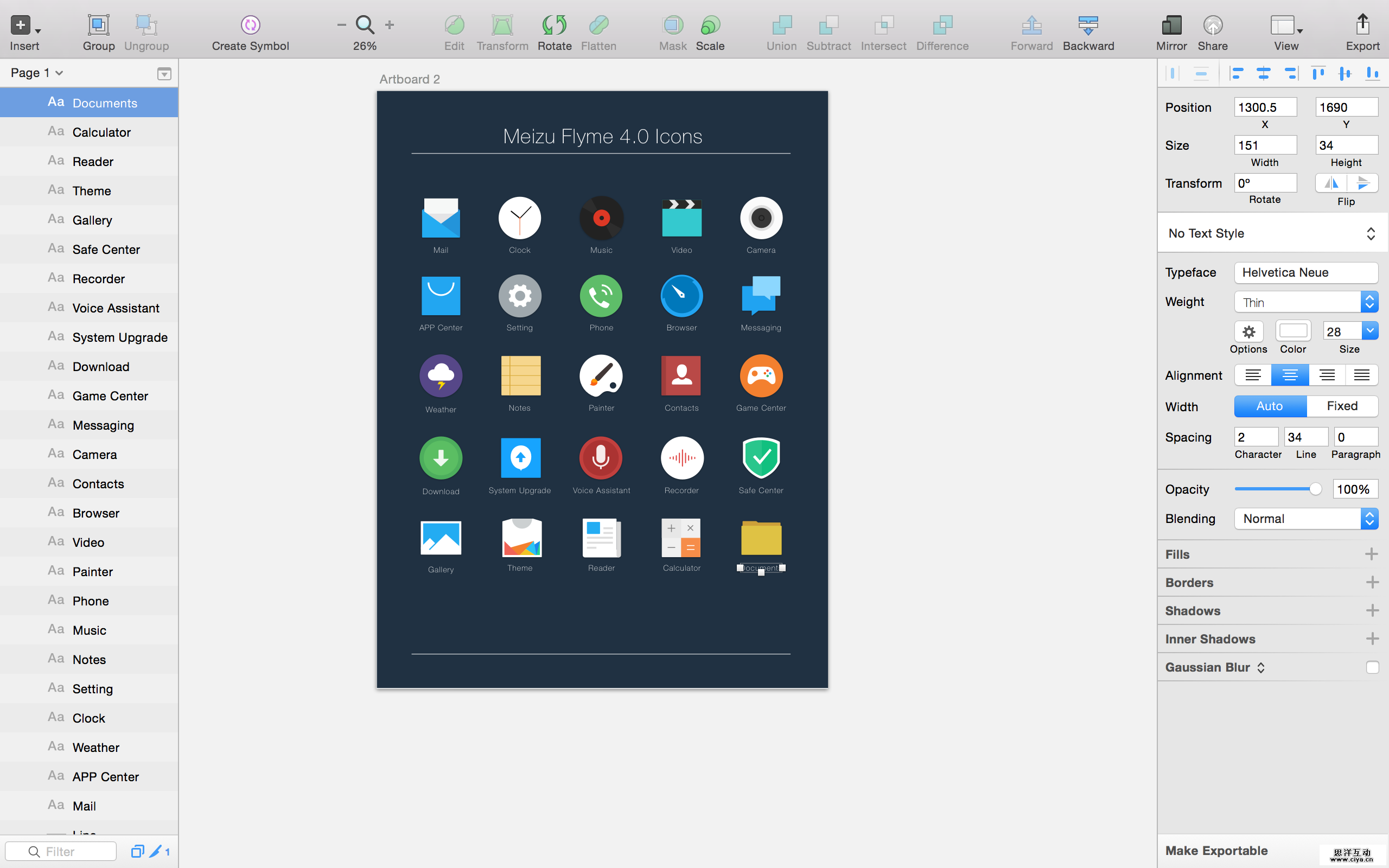Screen dimensions: 1389x868
Task: Open the text Color swatch
Action: click(x=1292, y=331)
